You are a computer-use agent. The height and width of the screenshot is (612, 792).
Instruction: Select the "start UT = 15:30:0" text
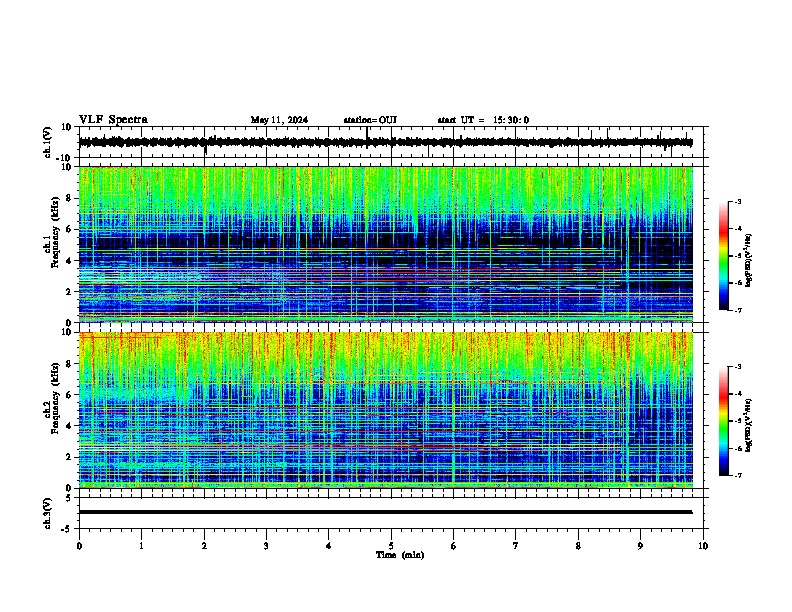(483, 120)
